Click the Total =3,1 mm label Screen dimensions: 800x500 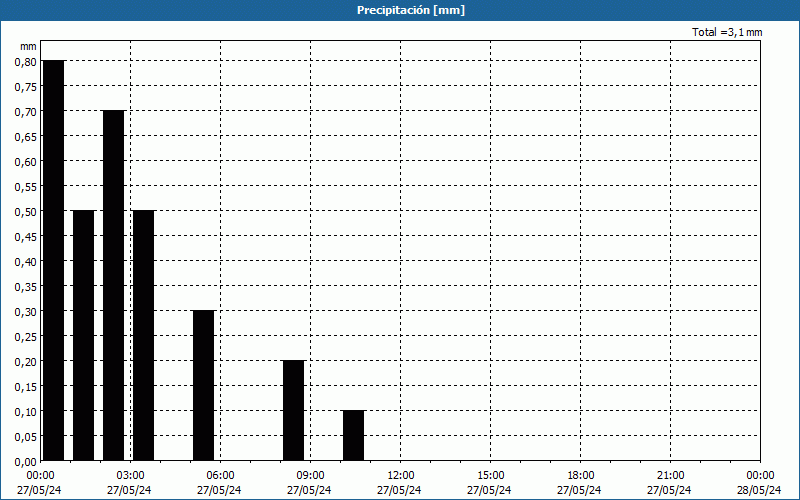click(727, 32)
